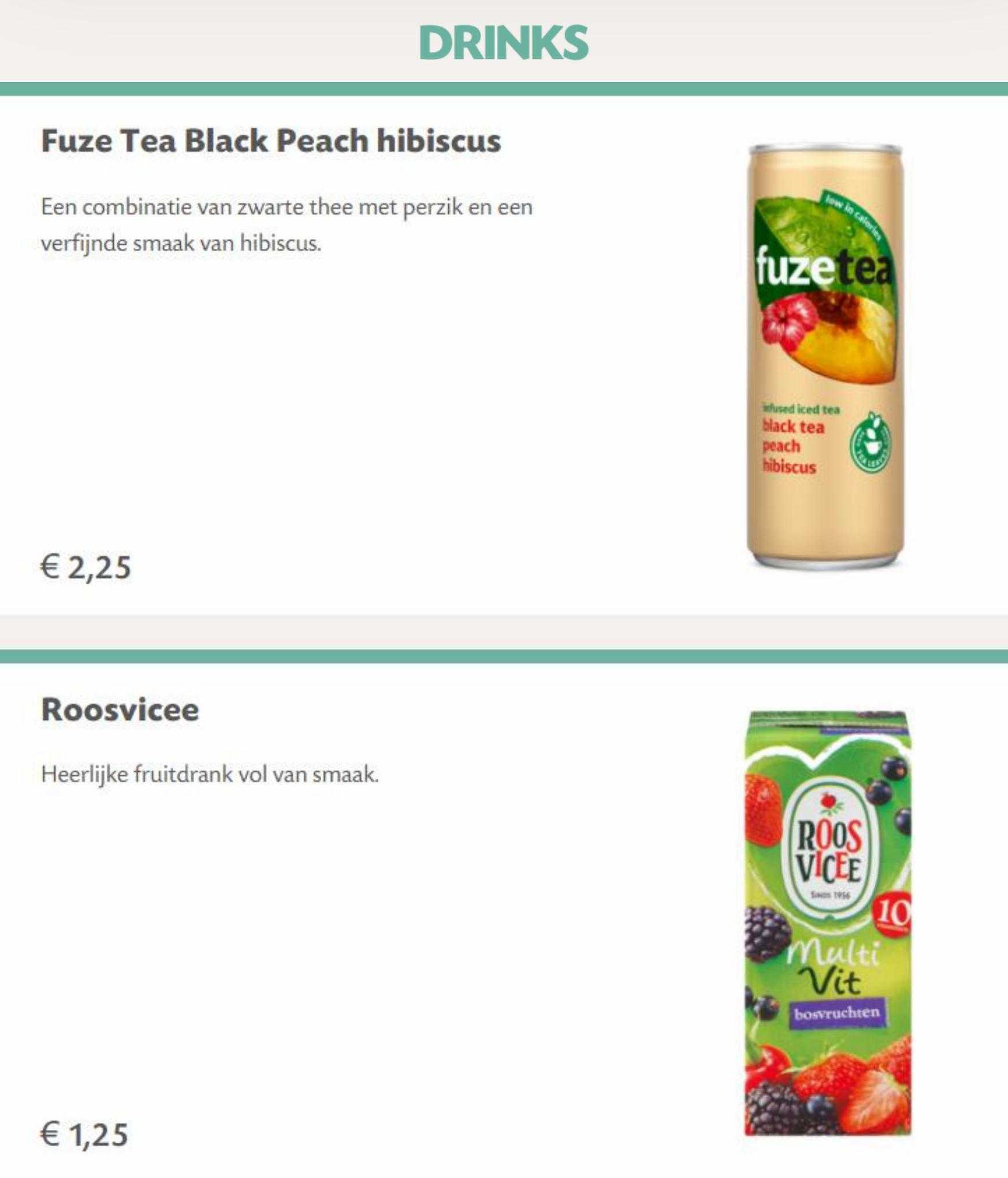Click the DRINKS category heading

coord(504,43)
